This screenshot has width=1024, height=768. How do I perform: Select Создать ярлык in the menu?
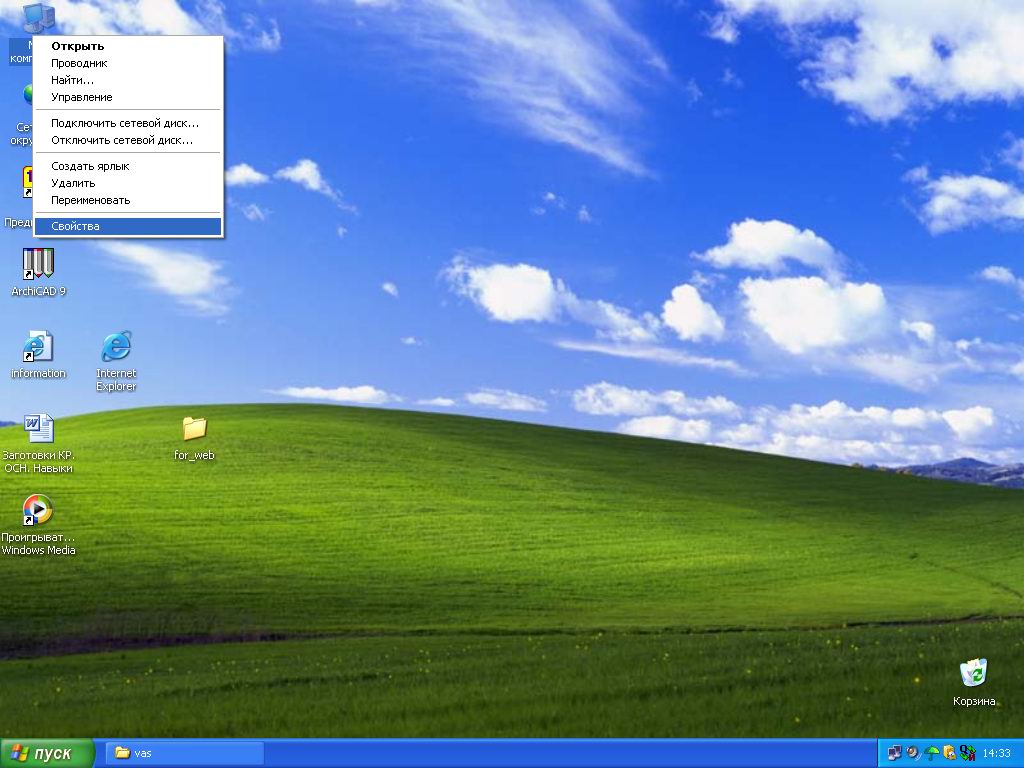pyautogui.click(x=128, y=167)
